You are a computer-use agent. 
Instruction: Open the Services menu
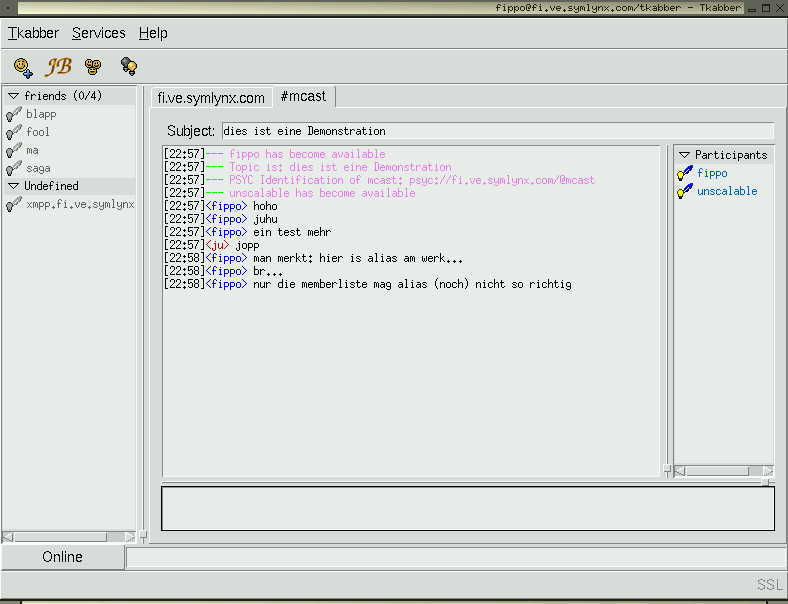pos(98,33)
